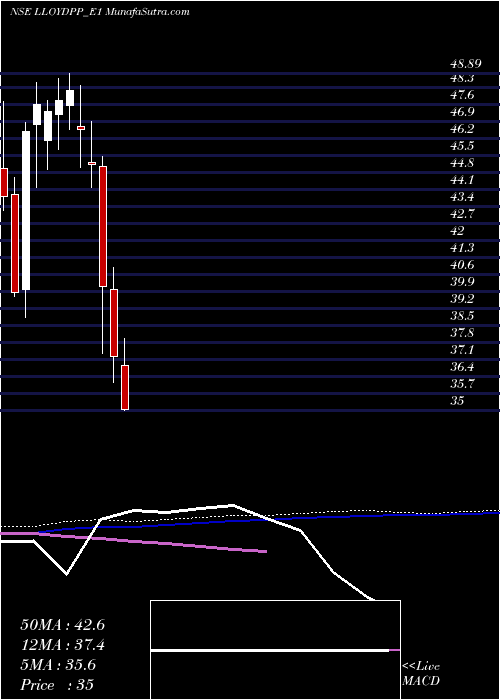The height and width of the screenshot is (700, 500).
Task: Select the 36.4 price axis label
Action: [462, 367]
